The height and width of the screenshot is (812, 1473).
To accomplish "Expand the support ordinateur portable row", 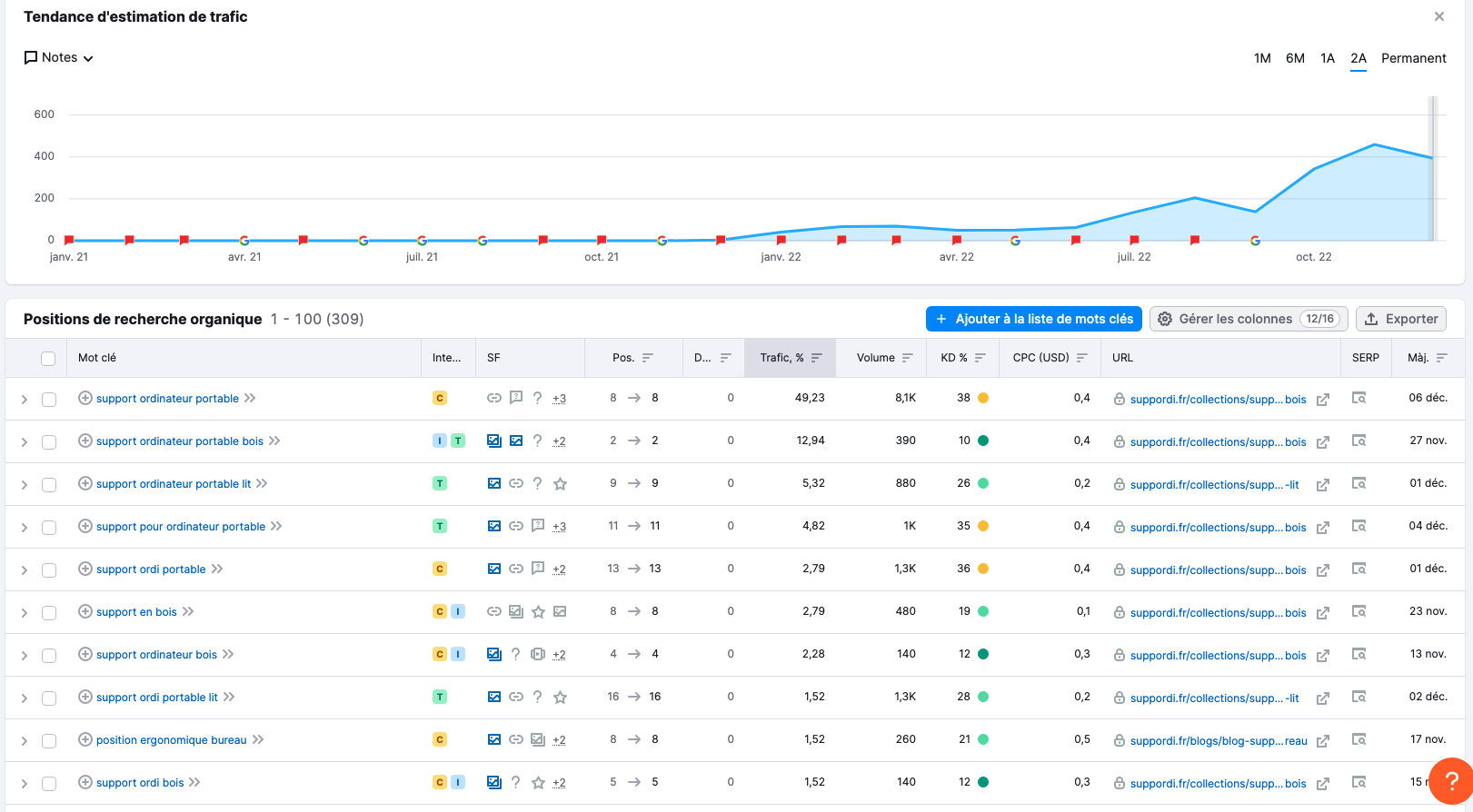I will pos(25,400).
